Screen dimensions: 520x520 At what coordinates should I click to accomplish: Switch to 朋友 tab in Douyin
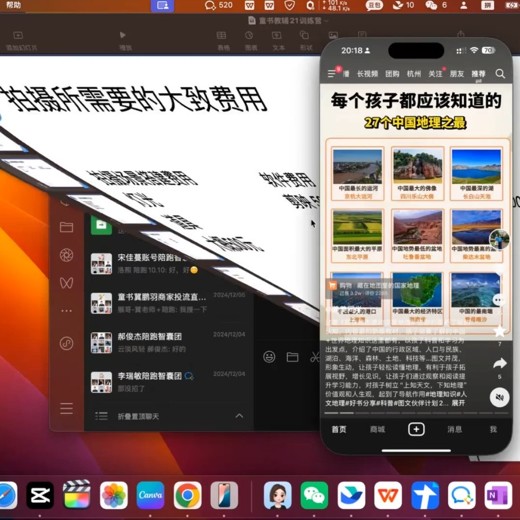coord(457,74)
